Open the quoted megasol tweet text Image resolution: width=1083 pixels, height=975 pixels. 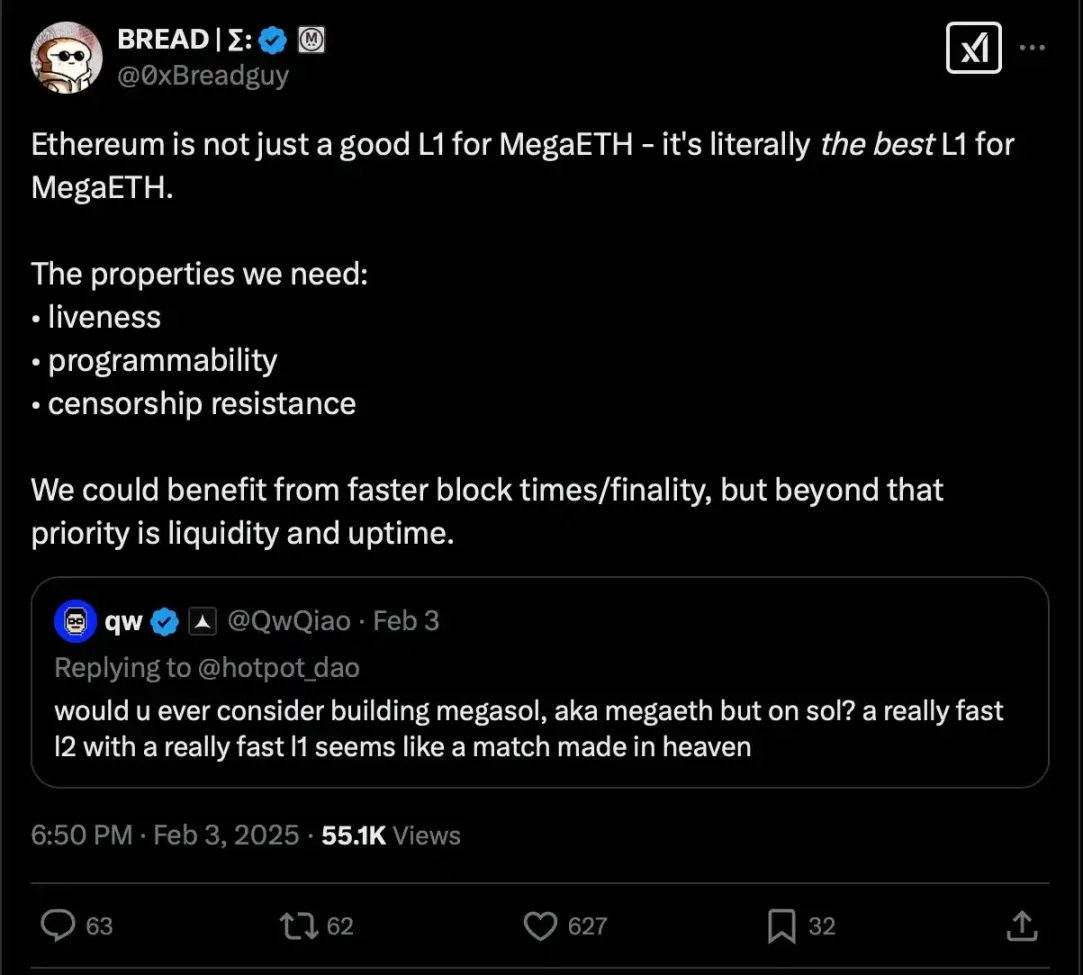(528, 728)
